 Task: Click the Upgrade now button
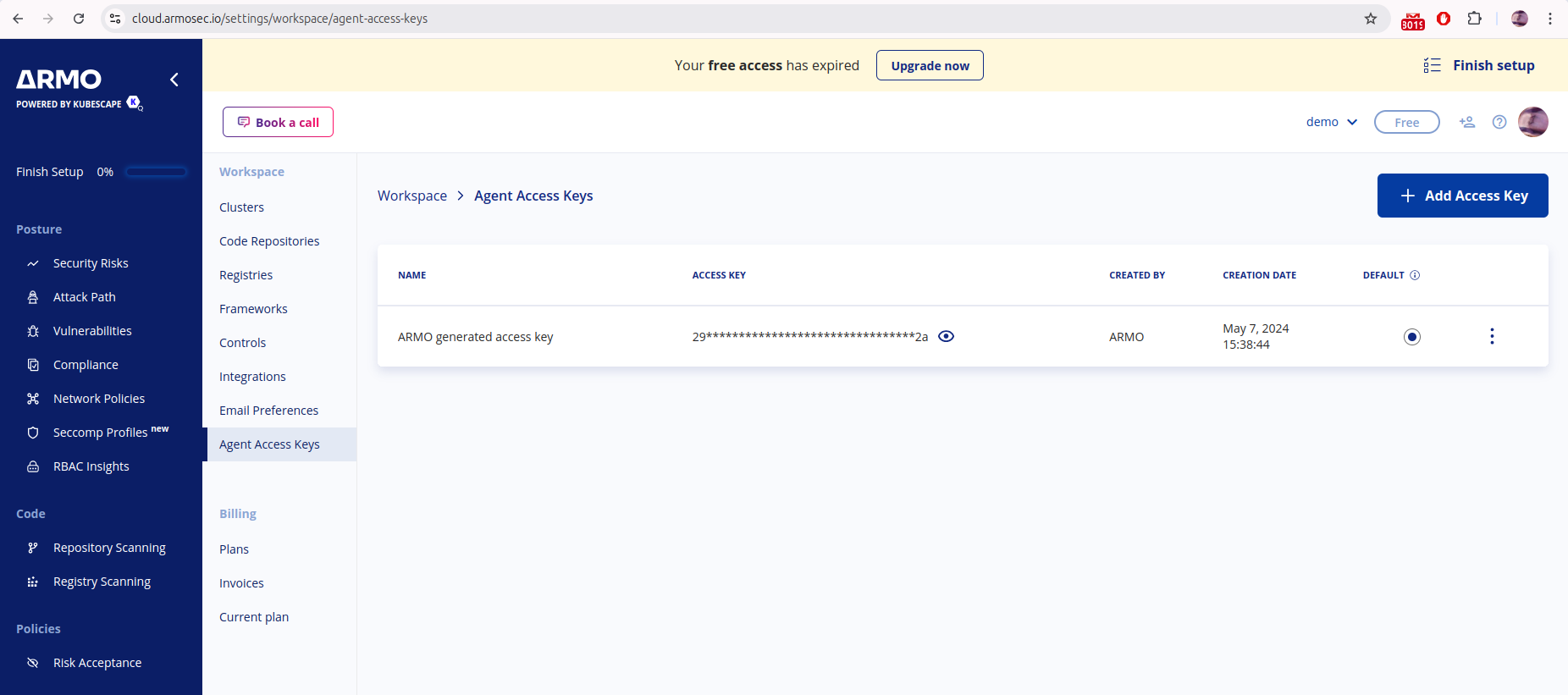[930, 65]
